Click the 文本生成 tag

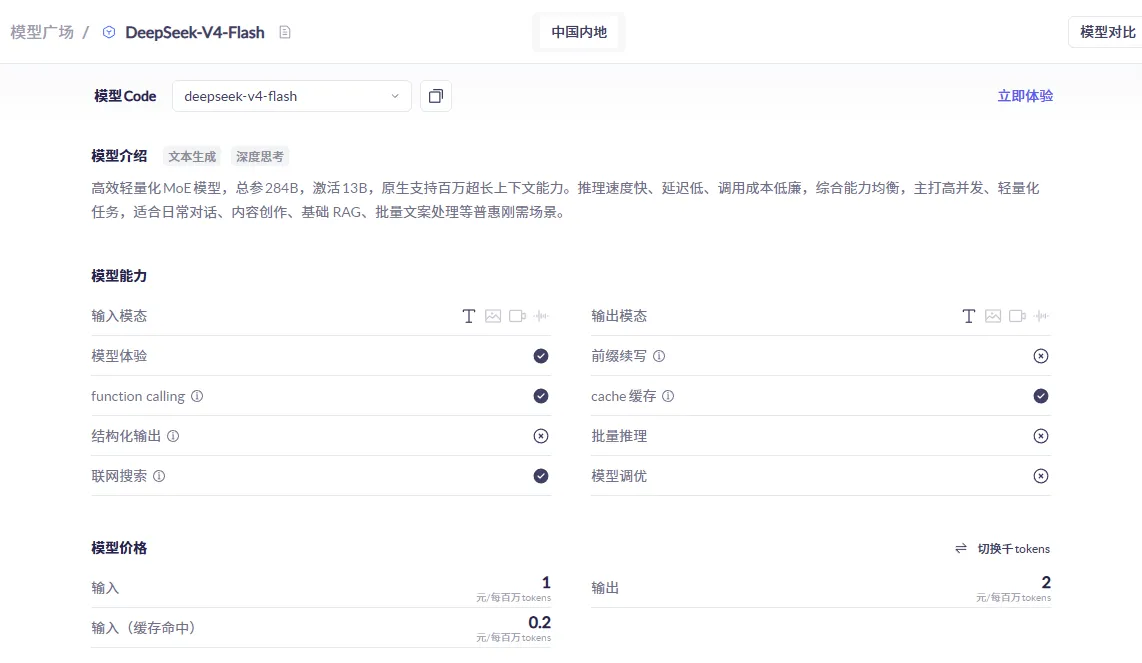pyautogui.click(x=192, y=157)
